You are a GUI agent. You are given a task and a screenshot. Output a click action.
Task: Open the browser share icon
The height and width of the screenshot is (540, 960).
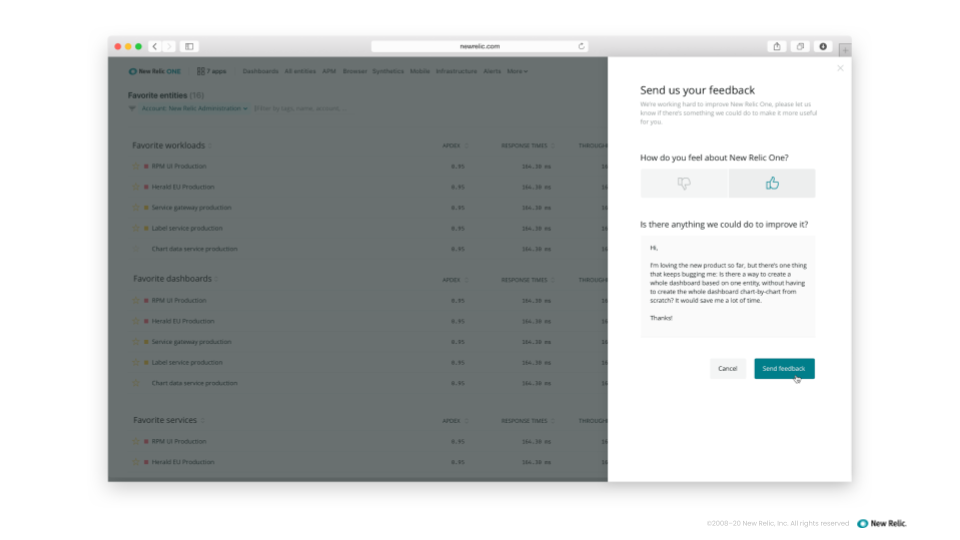777,47
